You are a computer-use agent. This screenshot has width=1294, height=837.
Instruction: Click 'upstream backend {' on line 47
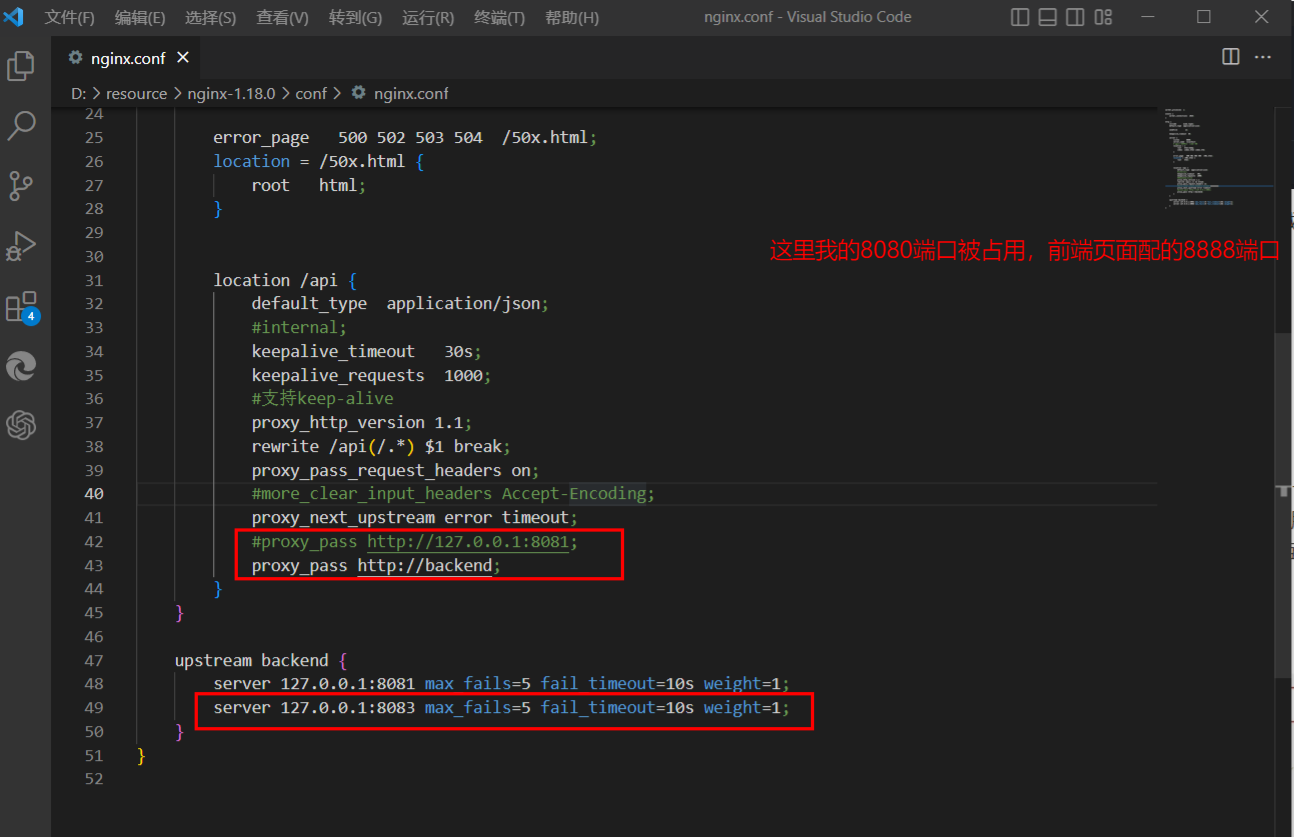click(260, 660)
